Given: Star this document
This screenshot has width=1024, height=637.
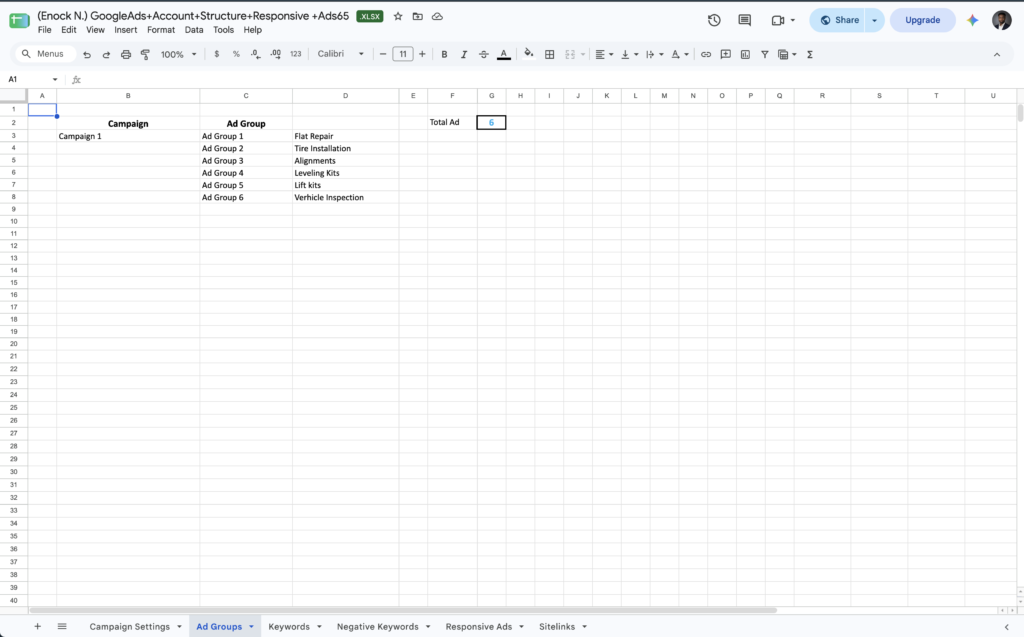Looking at the screenshot, I should pyautogui.click(x=398, y=16).
